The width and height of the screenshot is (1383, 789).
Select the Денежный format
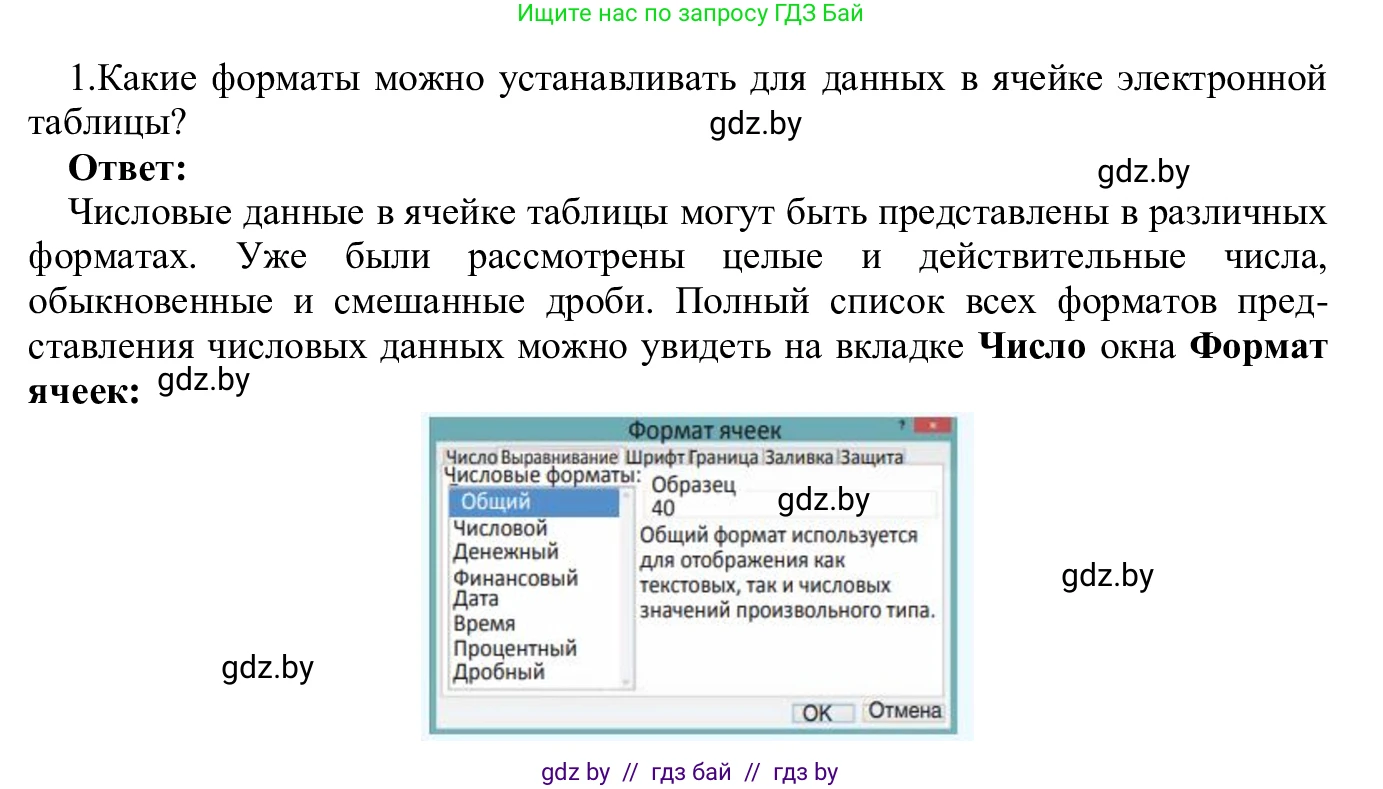505,551
